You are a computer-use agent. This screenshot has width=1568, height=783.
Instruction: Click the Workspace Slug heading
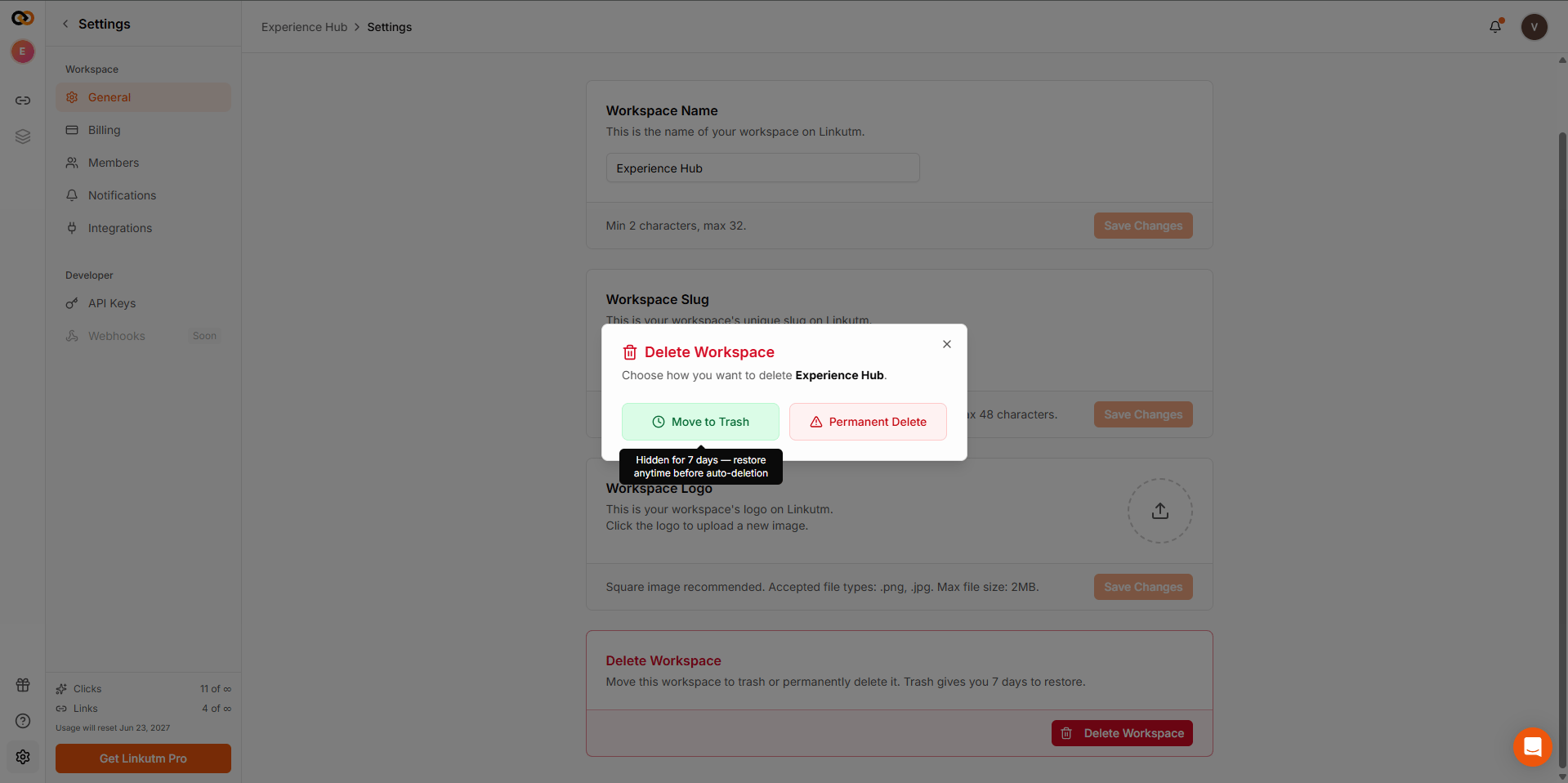(x=658, y=299)
